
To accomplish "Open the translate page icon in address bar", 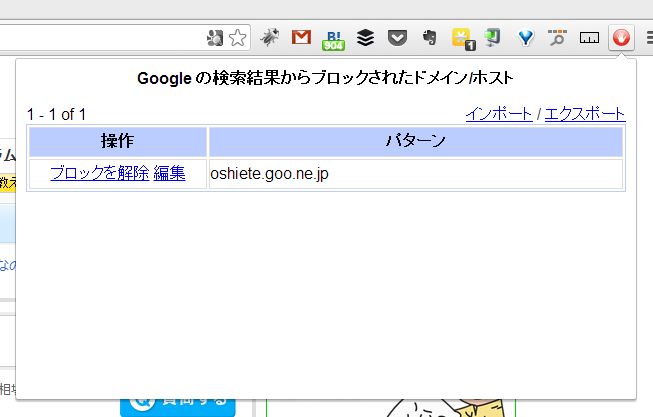I will [x=215, y=38].
